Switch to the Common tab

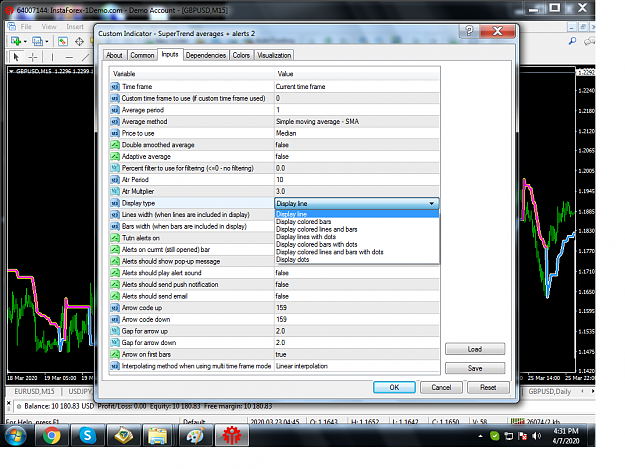point(142,55)
